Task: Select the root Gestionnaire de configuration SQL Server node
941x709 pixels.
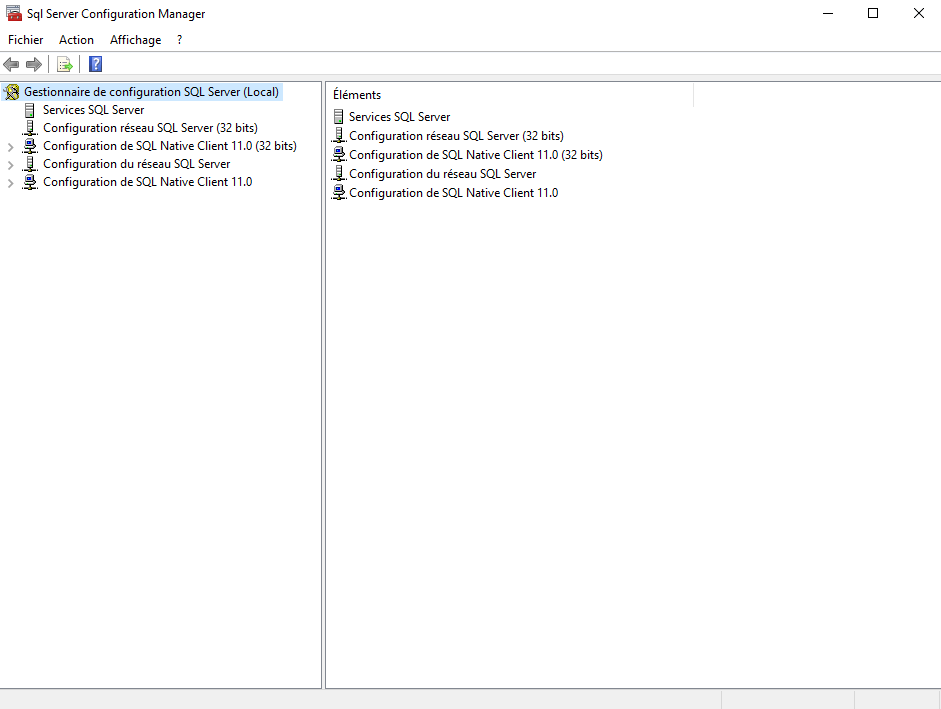Action: tap(151, 92)
